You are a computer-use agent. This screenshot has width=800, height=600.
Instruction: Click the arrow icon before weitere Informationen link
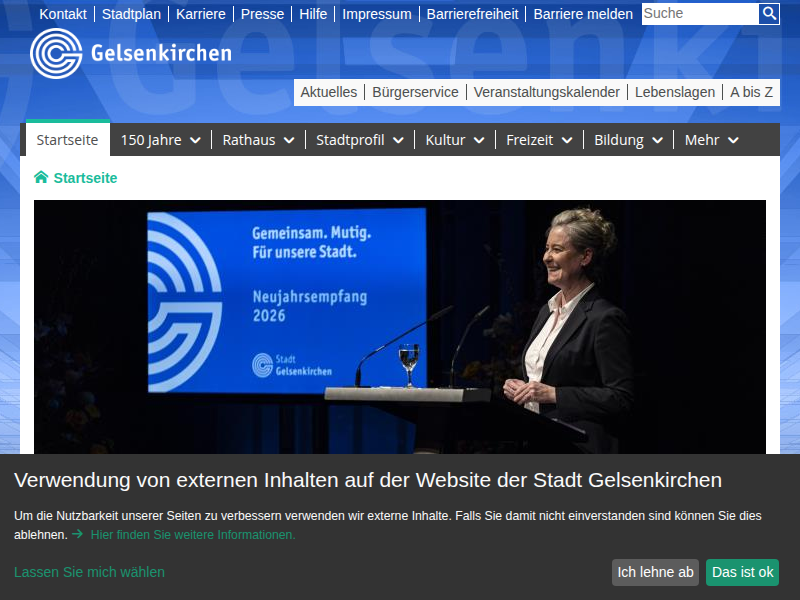point(78,534)
